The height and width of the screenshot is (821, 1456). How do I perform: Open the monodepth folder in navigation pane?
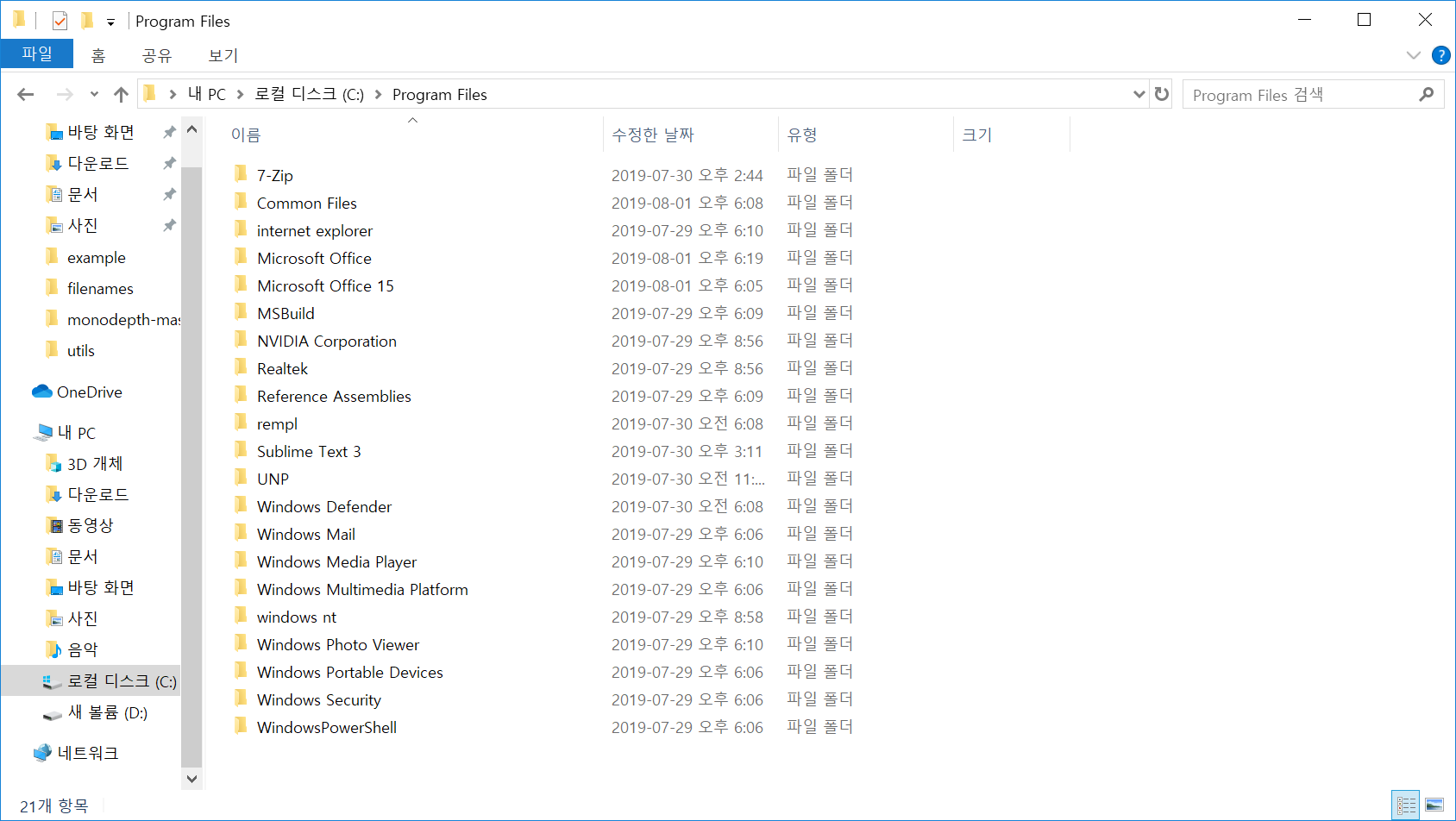[x=123, y=319]
